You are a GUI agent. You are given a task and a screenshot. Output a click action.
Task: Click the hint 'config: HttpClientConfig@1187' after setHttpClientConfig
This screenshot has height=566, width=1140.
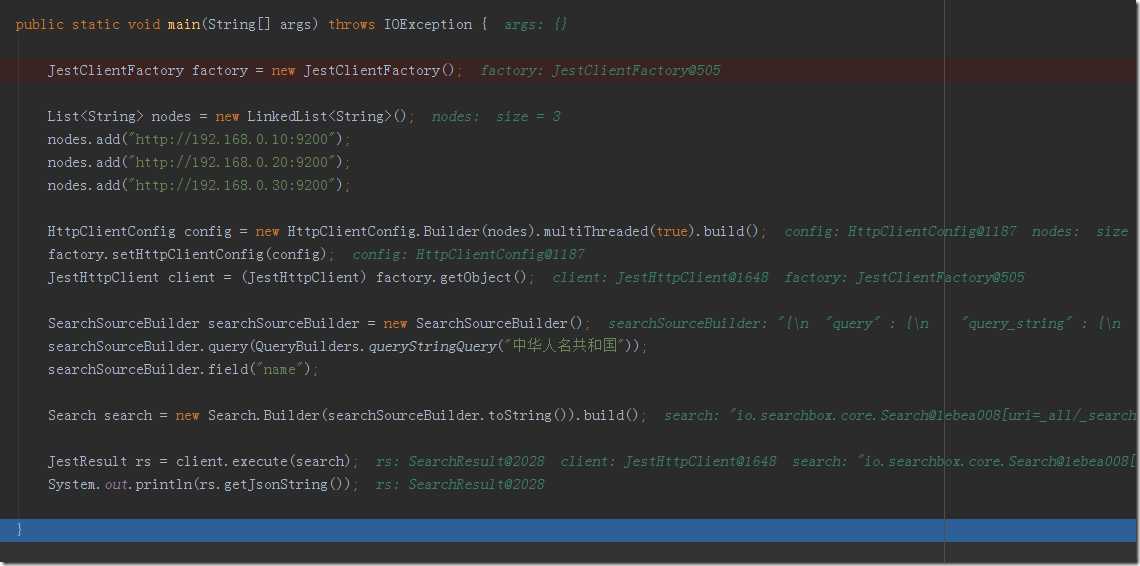coord(469,255)
